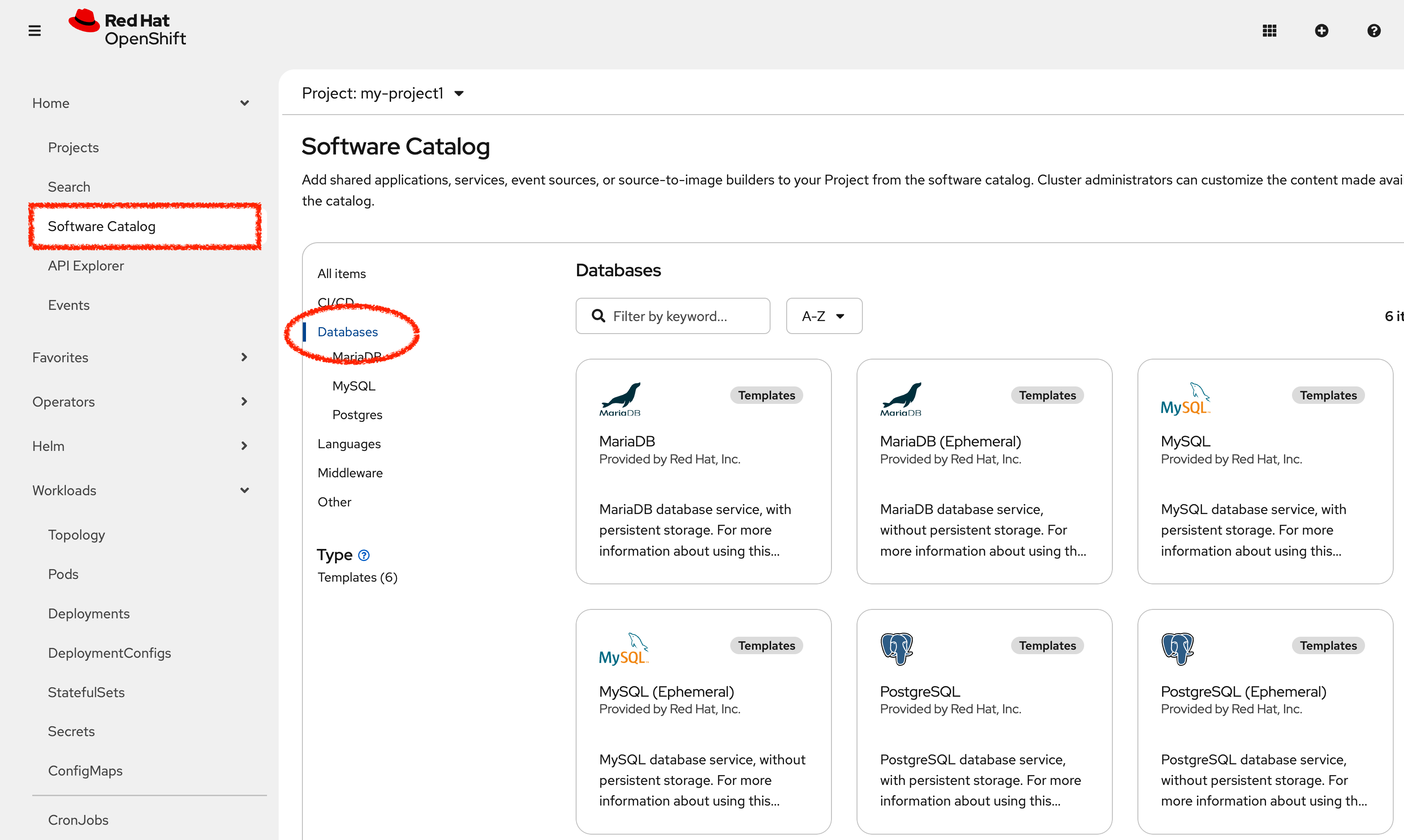Click the MariaDB (Ephemeral) seal logo
1404x840 pixels.
click(901, 399)
